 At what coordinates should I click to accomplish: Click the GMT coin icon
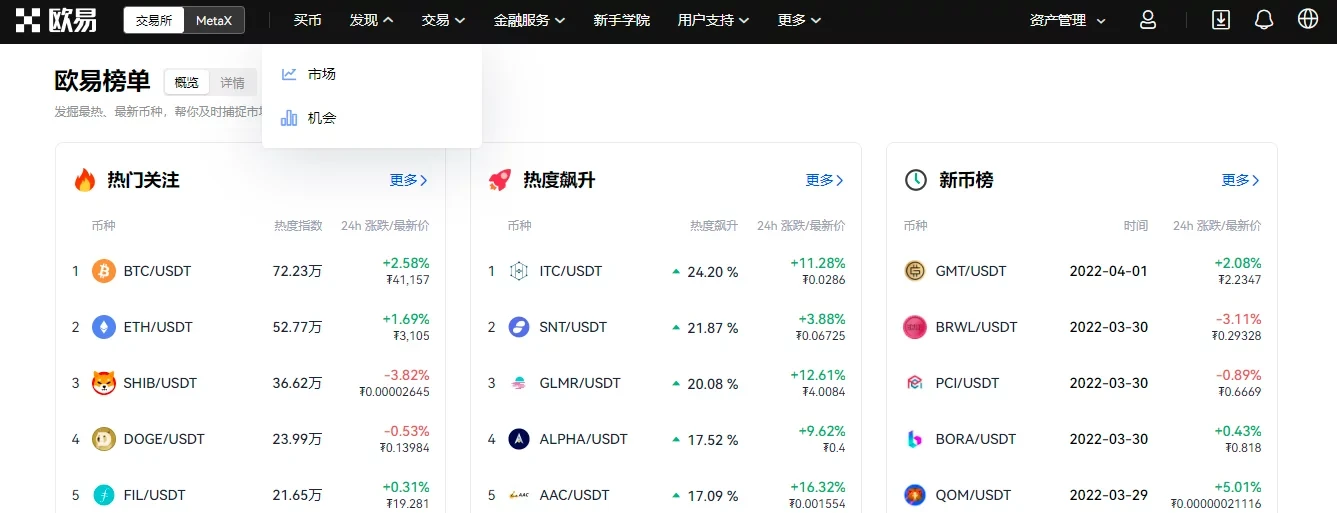click(x=915, y=271)
